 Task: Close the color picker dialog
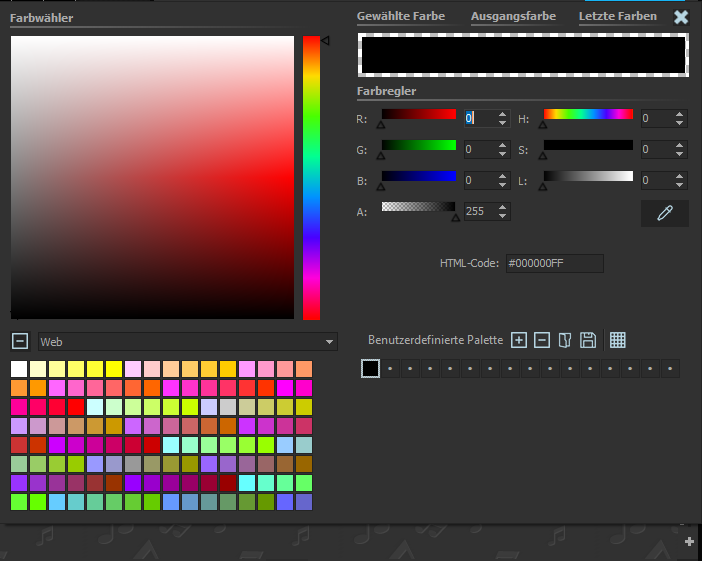click(x=681, y=17)
